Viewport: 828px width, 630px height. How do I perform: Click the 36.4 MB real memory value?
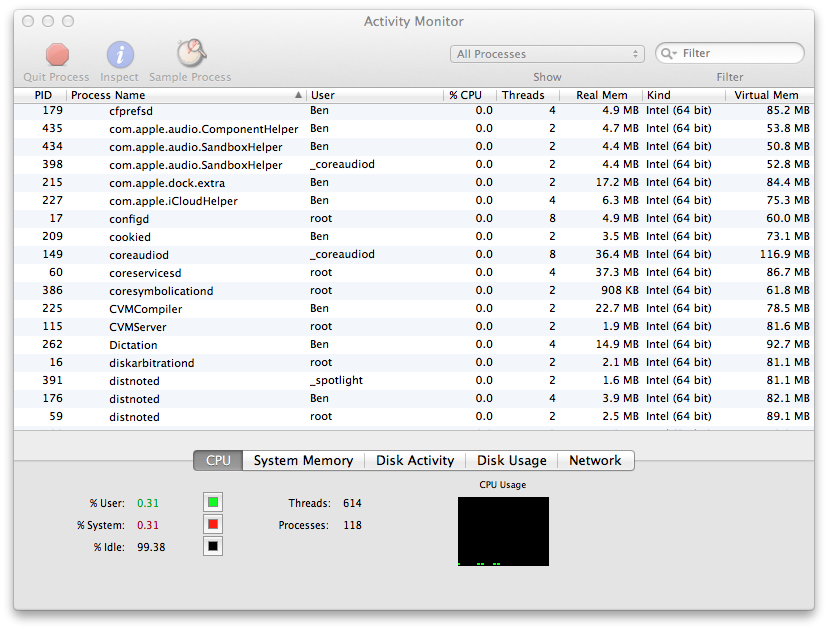pos(617,255)
